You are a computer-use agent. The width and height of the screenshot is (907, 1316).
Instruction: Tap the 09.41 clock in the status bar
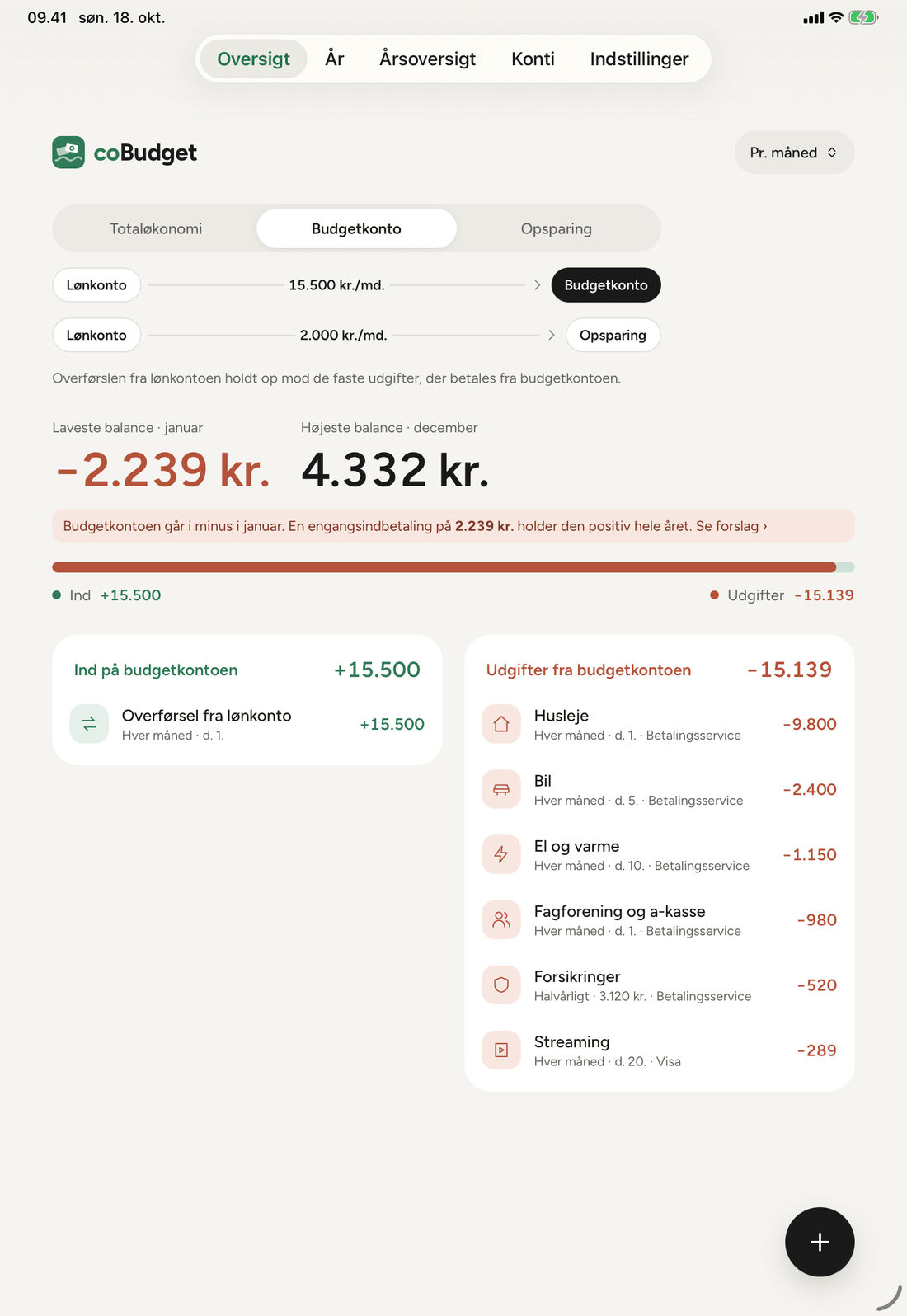coord(47,17)
